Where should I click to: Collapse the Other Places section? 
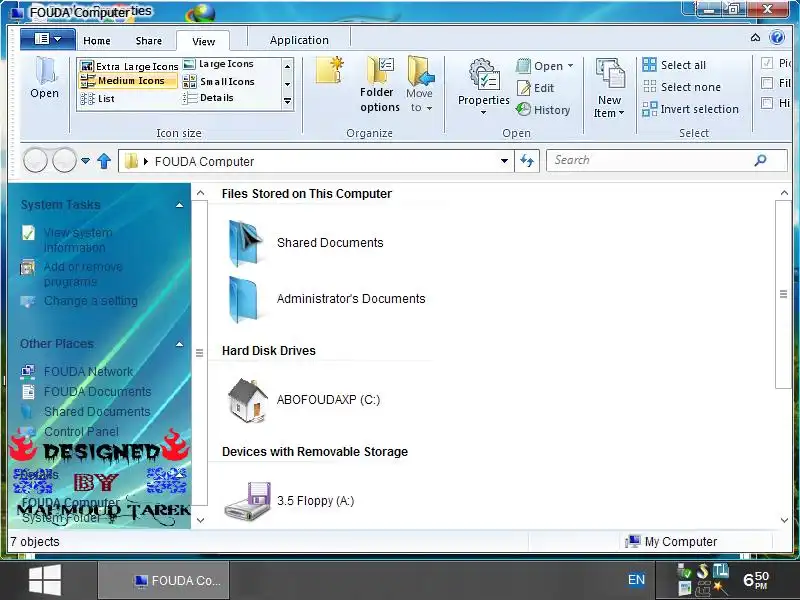point(180,344)
